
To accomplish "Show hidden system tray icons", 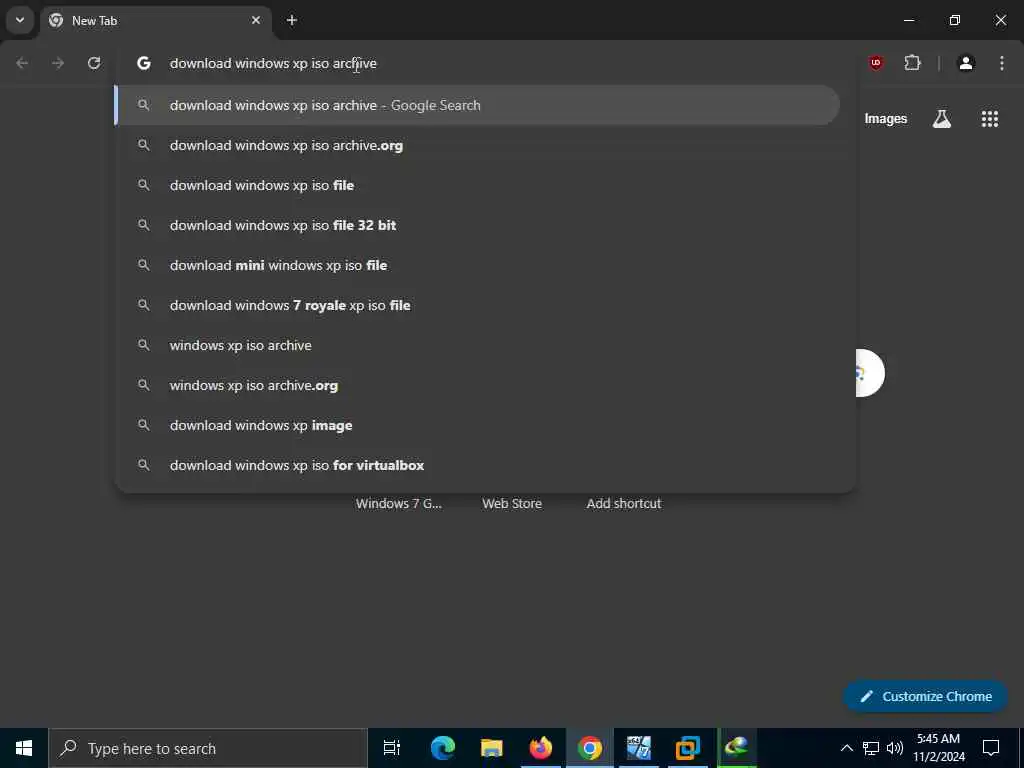I will 846,748.
